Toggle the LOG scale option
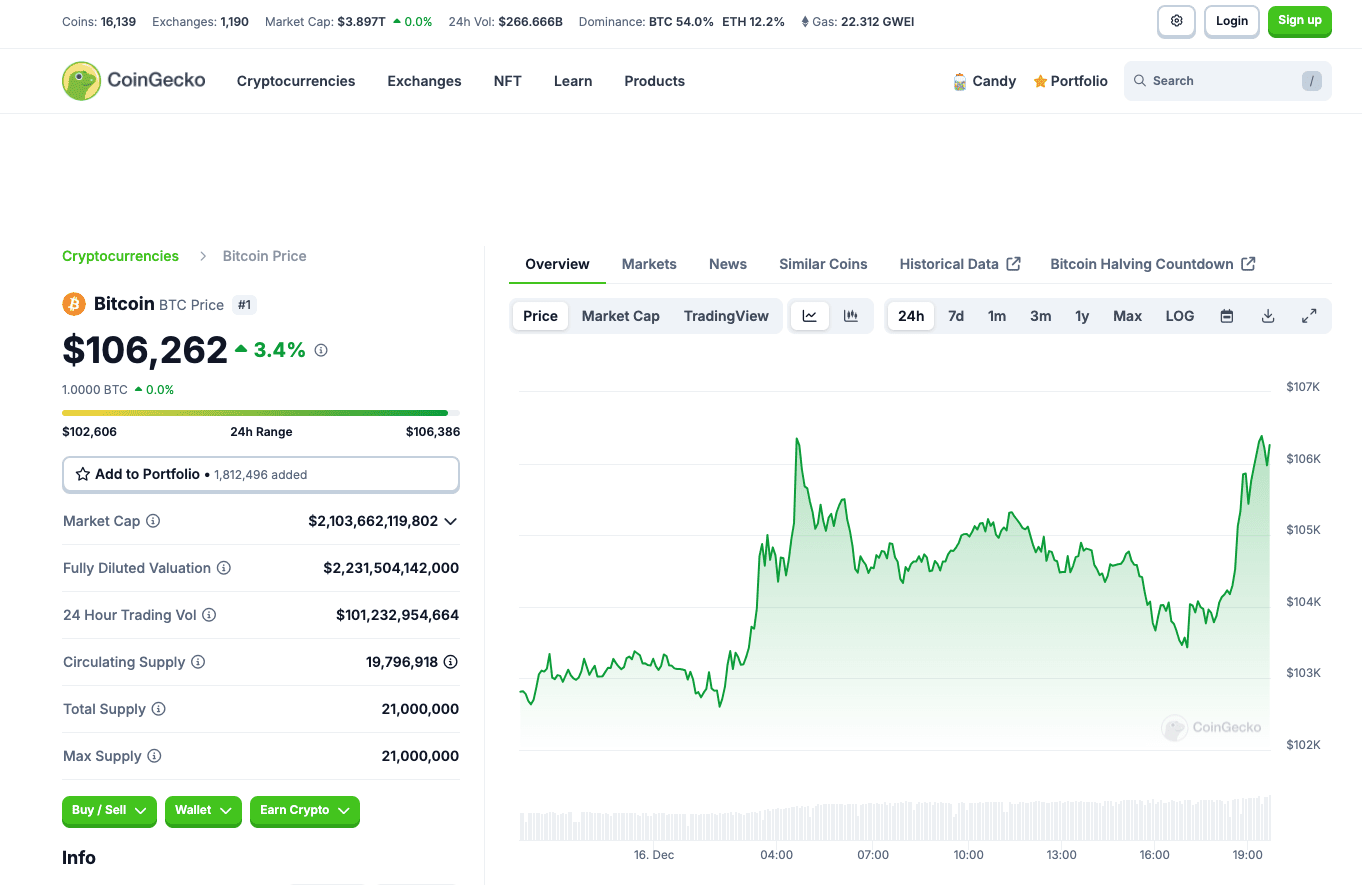The height and width of the screenshot is (885, 1362). coord(1180,316)
